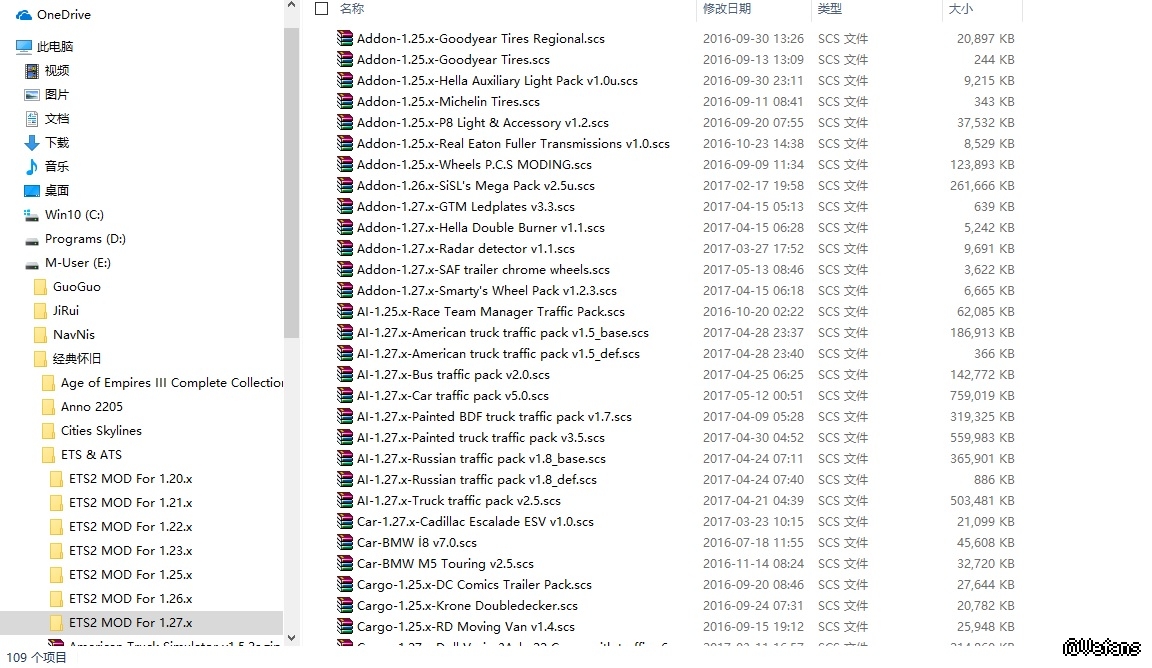Click the Pictures (图片) icon
1152x668 pixels.
[32, 95]
